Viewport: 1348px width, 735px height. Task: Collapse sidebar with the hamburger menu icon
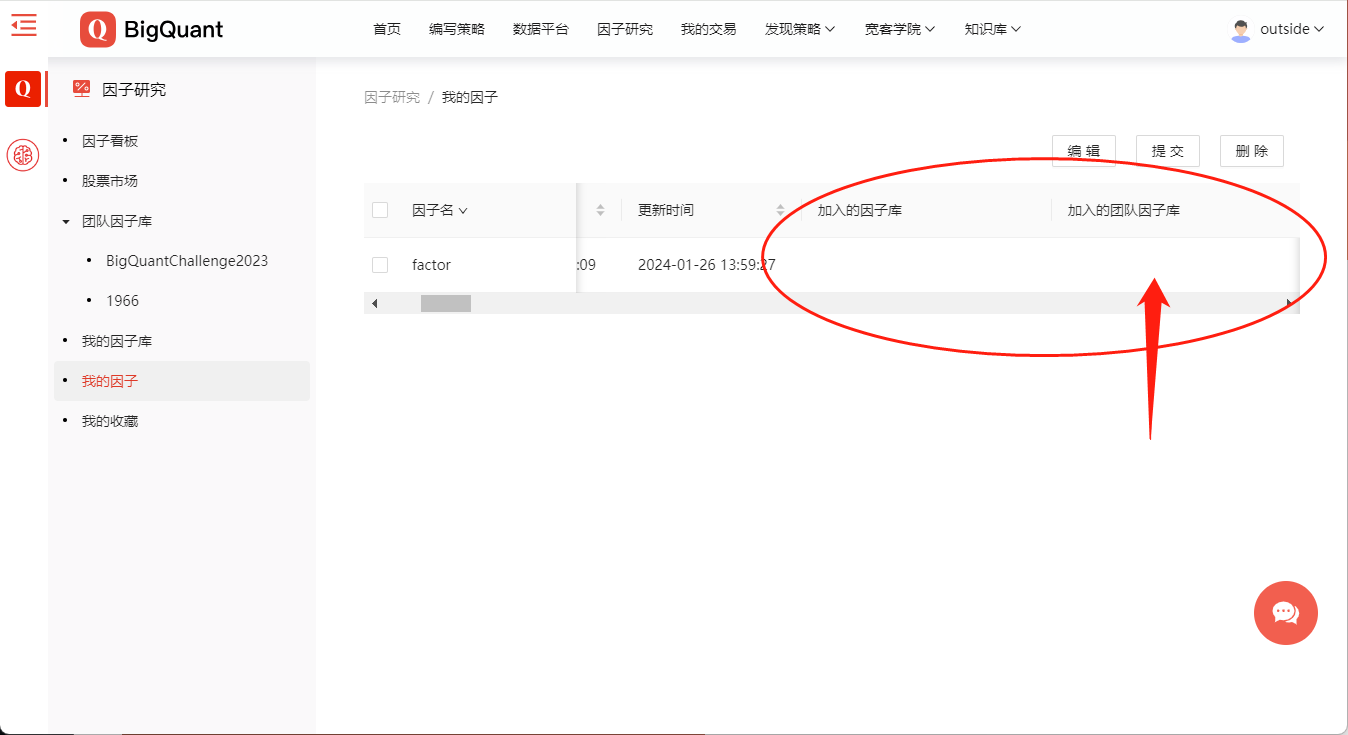[x=24, y=26]
